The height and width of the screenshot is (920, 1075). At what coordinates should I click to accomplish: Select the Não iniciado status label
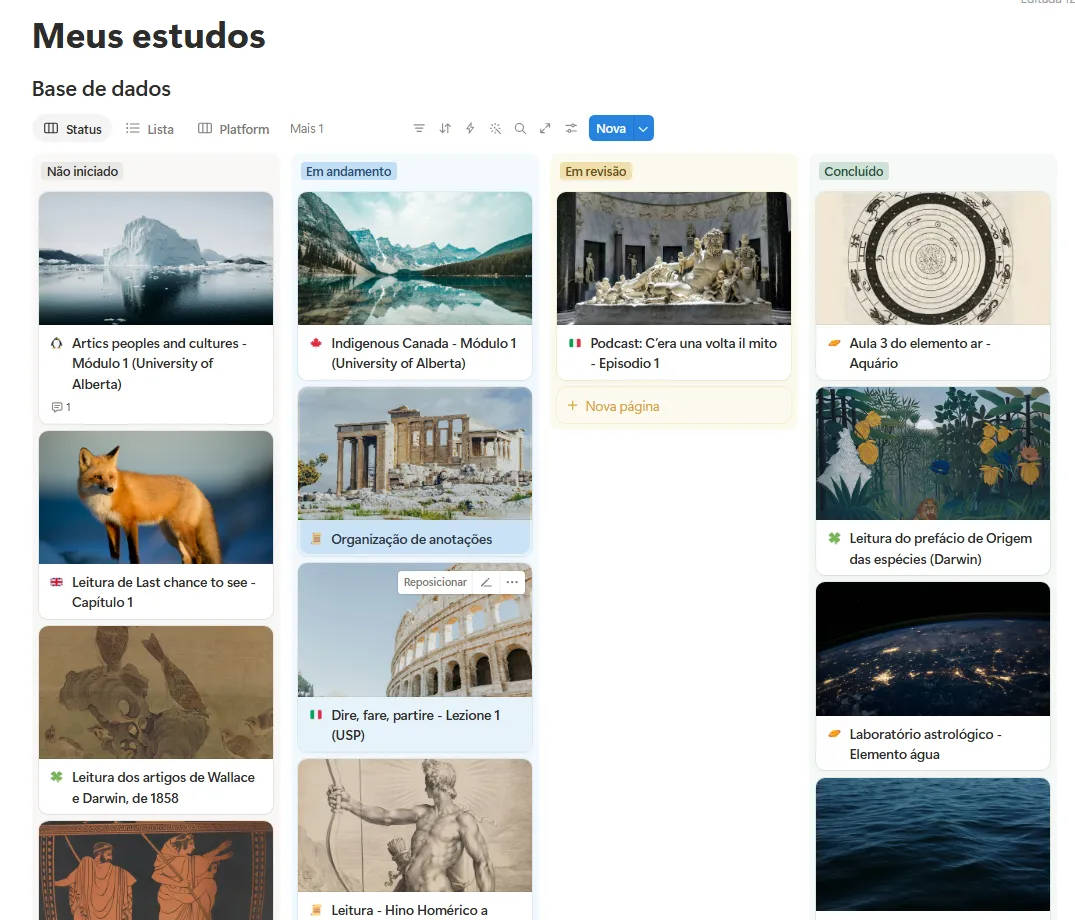coord(82,171)
